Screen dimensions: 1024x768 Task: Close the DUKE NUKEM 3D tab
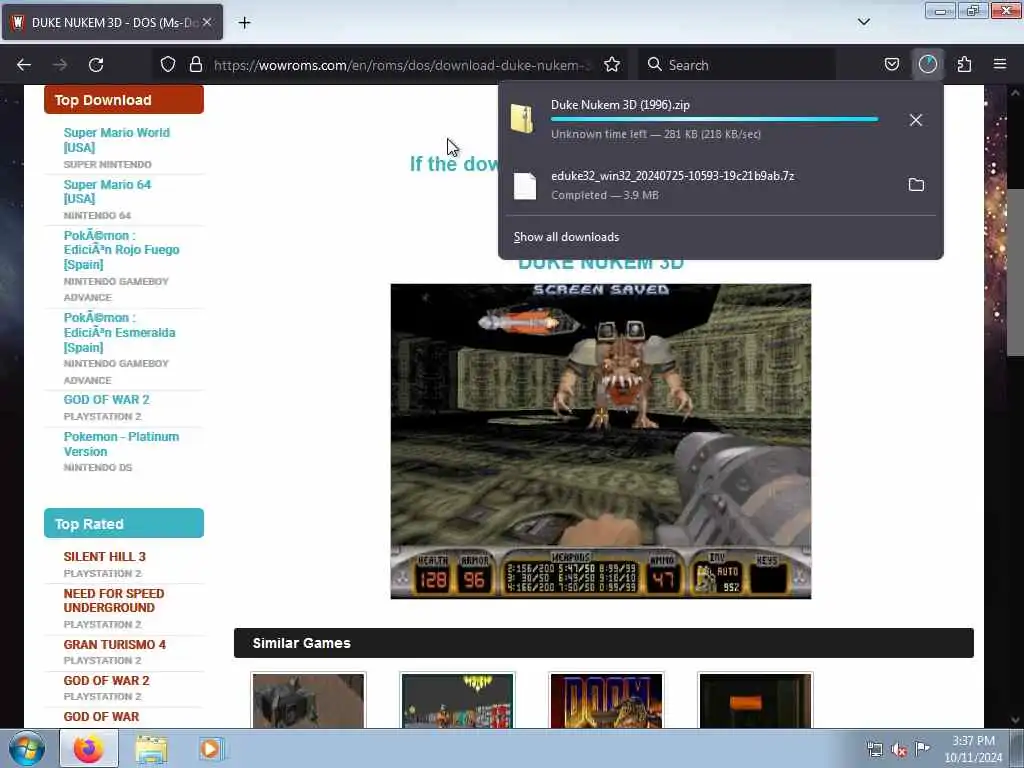(207, 22)
